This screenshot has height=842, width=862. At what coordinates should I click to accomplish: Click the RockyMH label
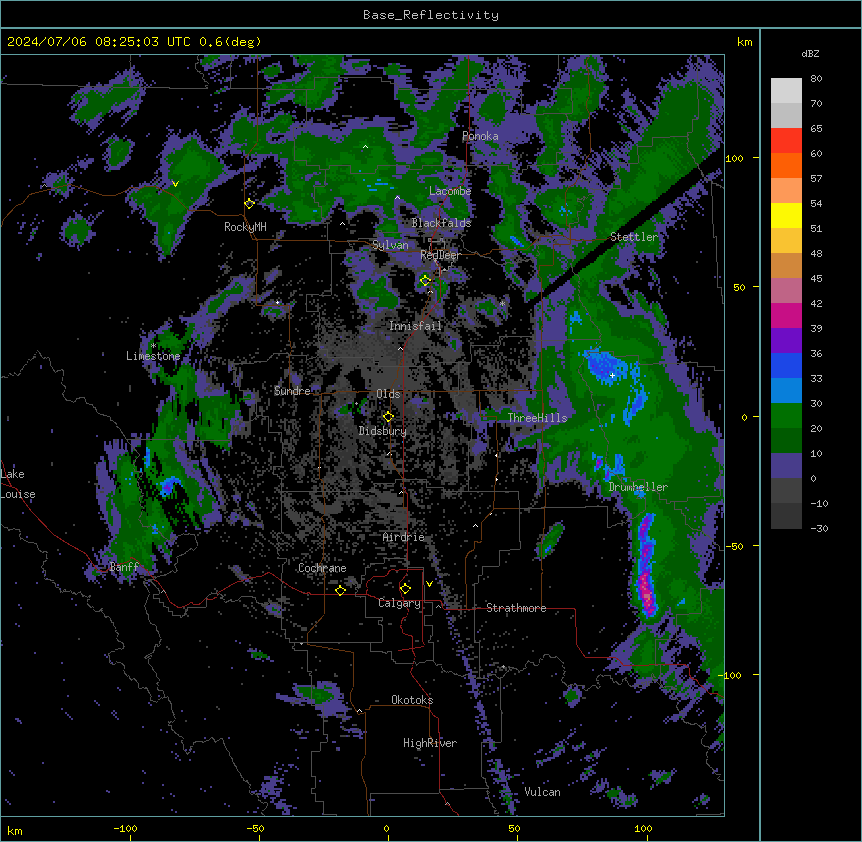click(245, 226)
